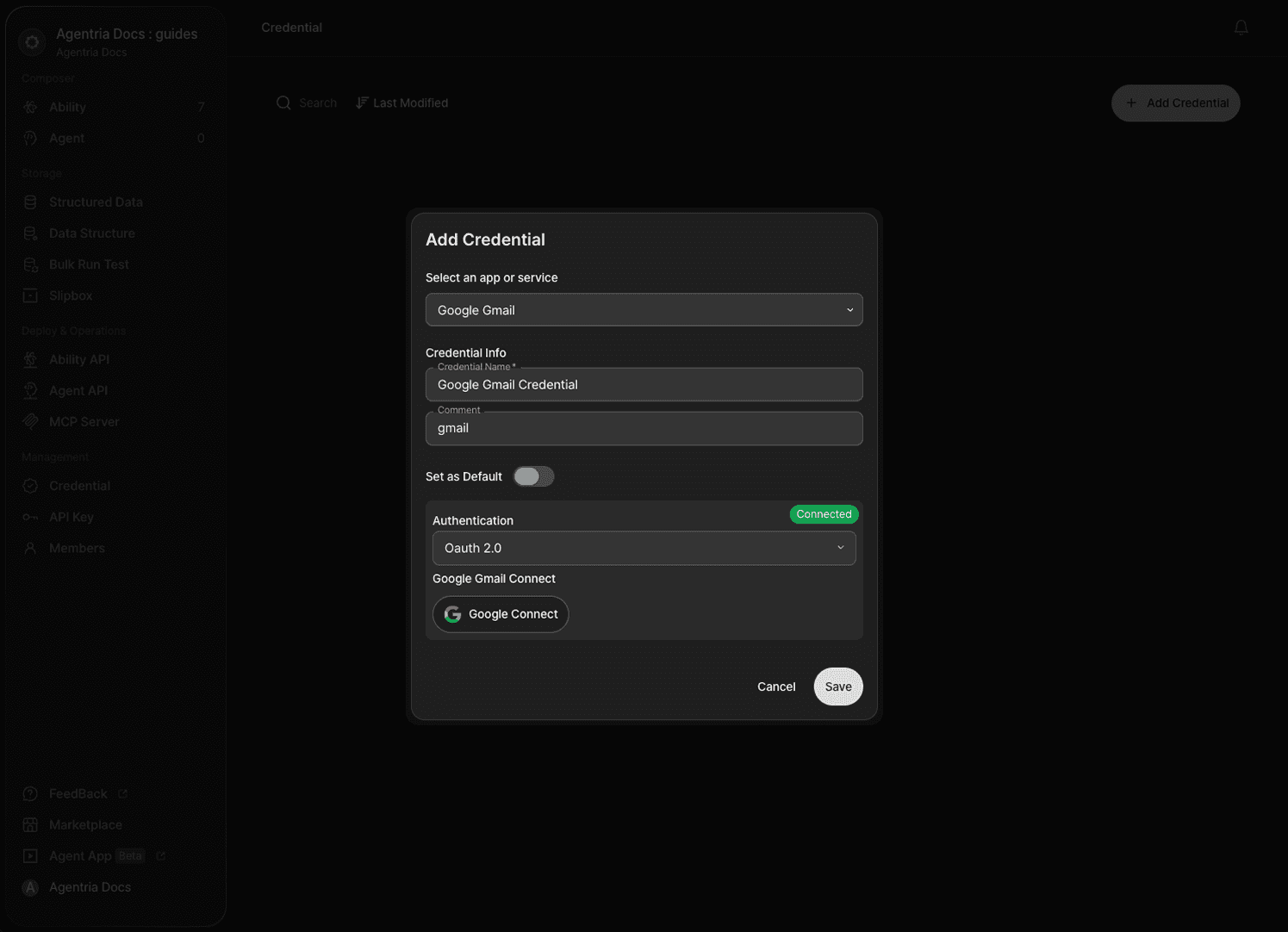Click the Google G logo icon
1288x932 pixels.
452,614
